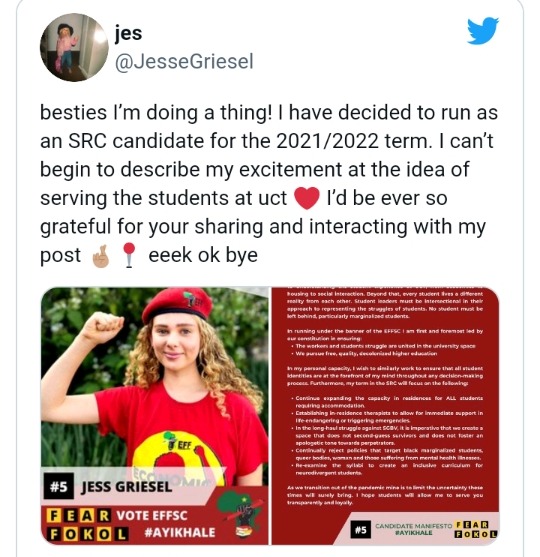Click the #AYIKHALE hashtag on the poster
Image resolution: width=540 pixels, height=557 pixels.
tap(180, 532)
